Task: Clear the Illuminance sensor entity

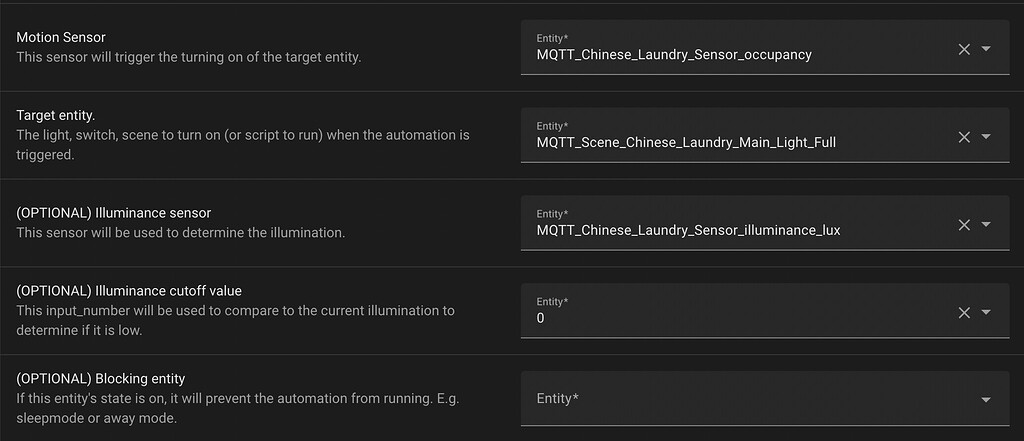Action: click(964, 225)
